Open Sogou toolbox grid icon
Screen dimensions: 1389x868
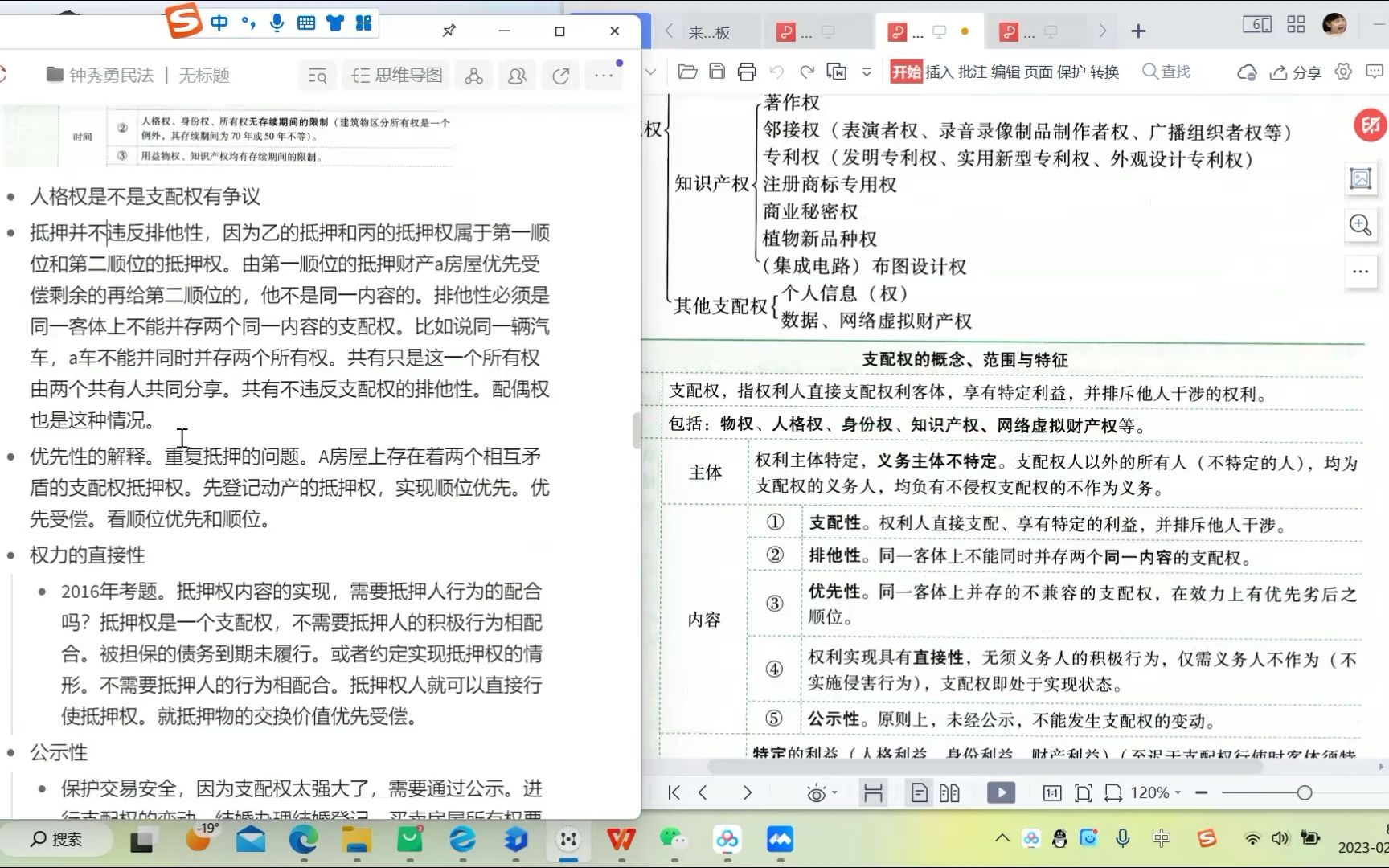coord(363,23)
